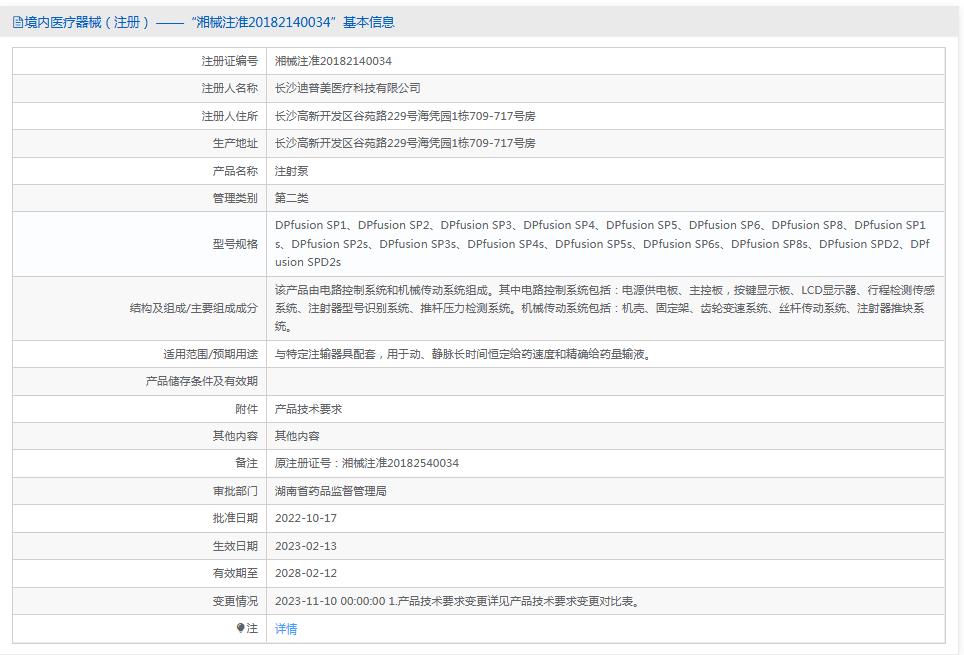This screenshot has height=655, width=964.
Task: Click the 注册证编号 label
Action: pyautogui.click(x=229, y=61)
